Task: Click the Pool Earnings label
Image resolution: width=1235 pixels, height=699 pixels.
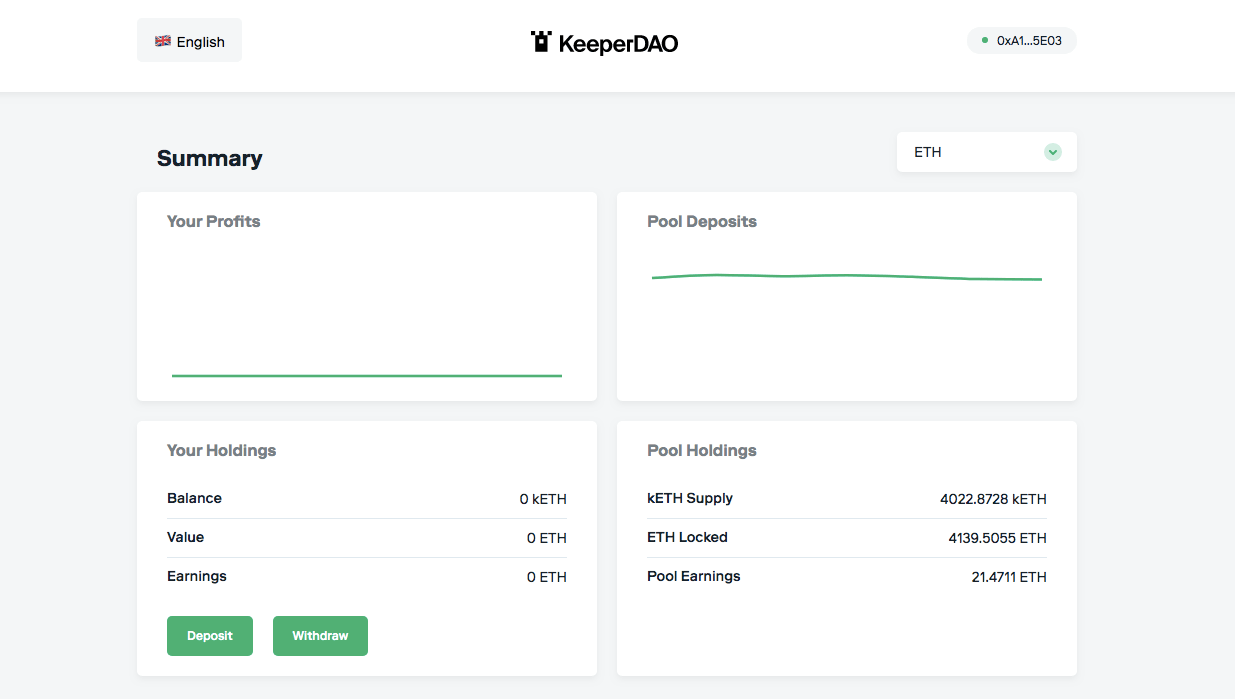Action: pos(694,576)
